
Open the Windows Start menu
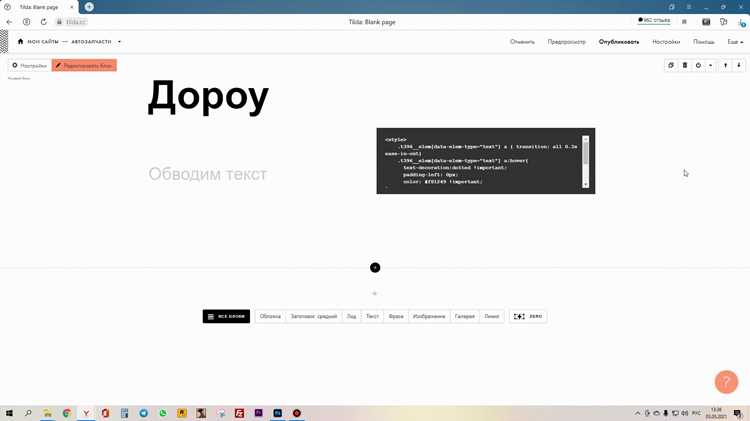pos(9,413)
